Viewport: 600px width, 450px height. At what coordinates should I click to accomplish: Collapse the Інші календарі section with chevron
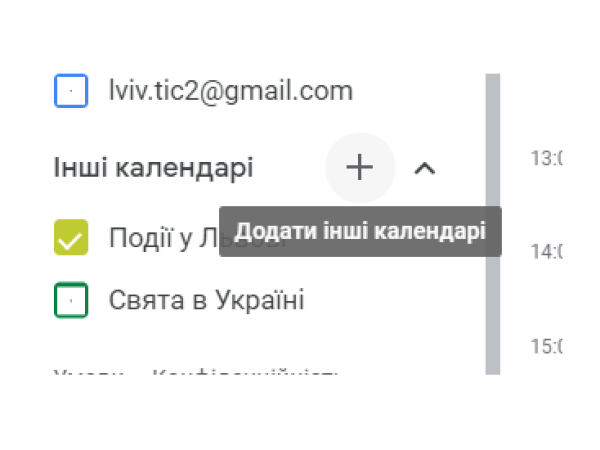point(425,168)
